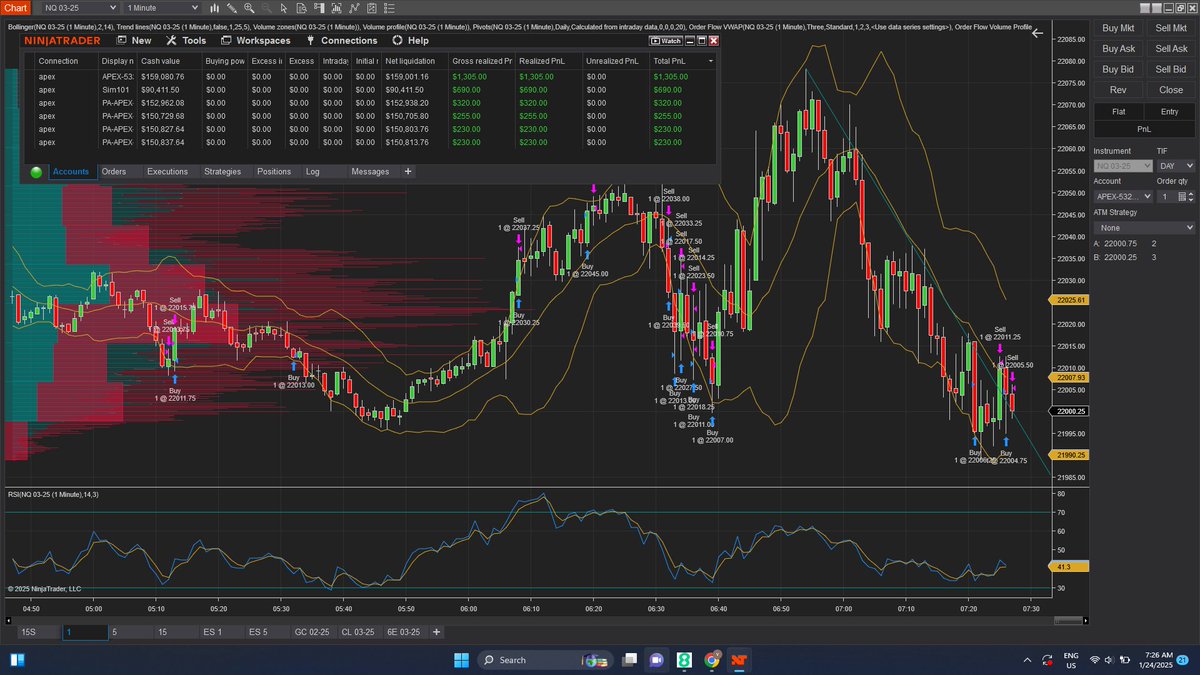Click the Buy Ask button
The width and height of the screenshot is (1200, 675).
1118,49
